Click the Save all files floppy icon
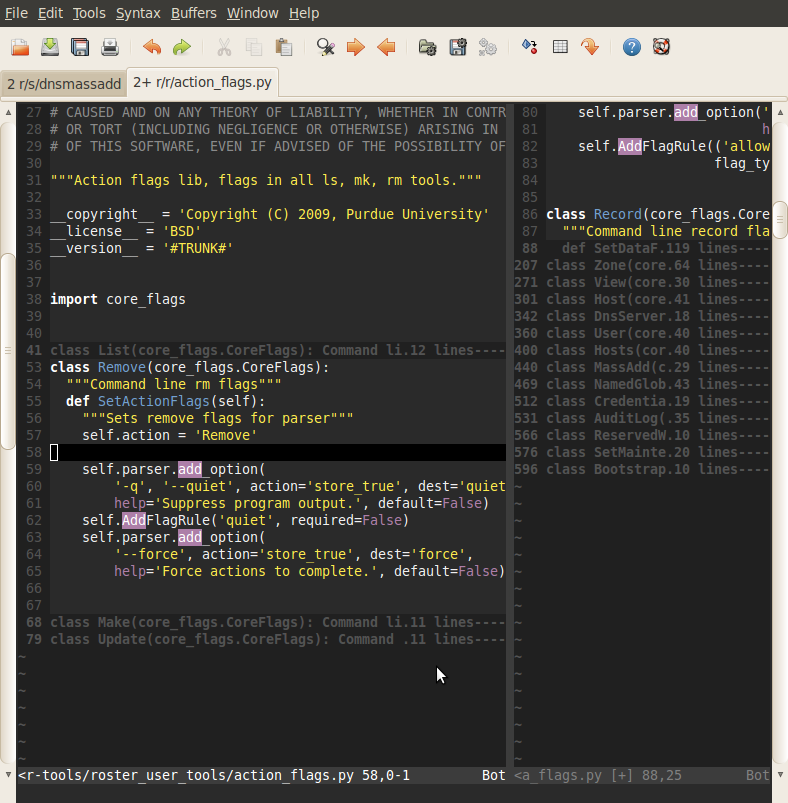The height and width of the screenshot is (803, 788). tap(80, 47)
